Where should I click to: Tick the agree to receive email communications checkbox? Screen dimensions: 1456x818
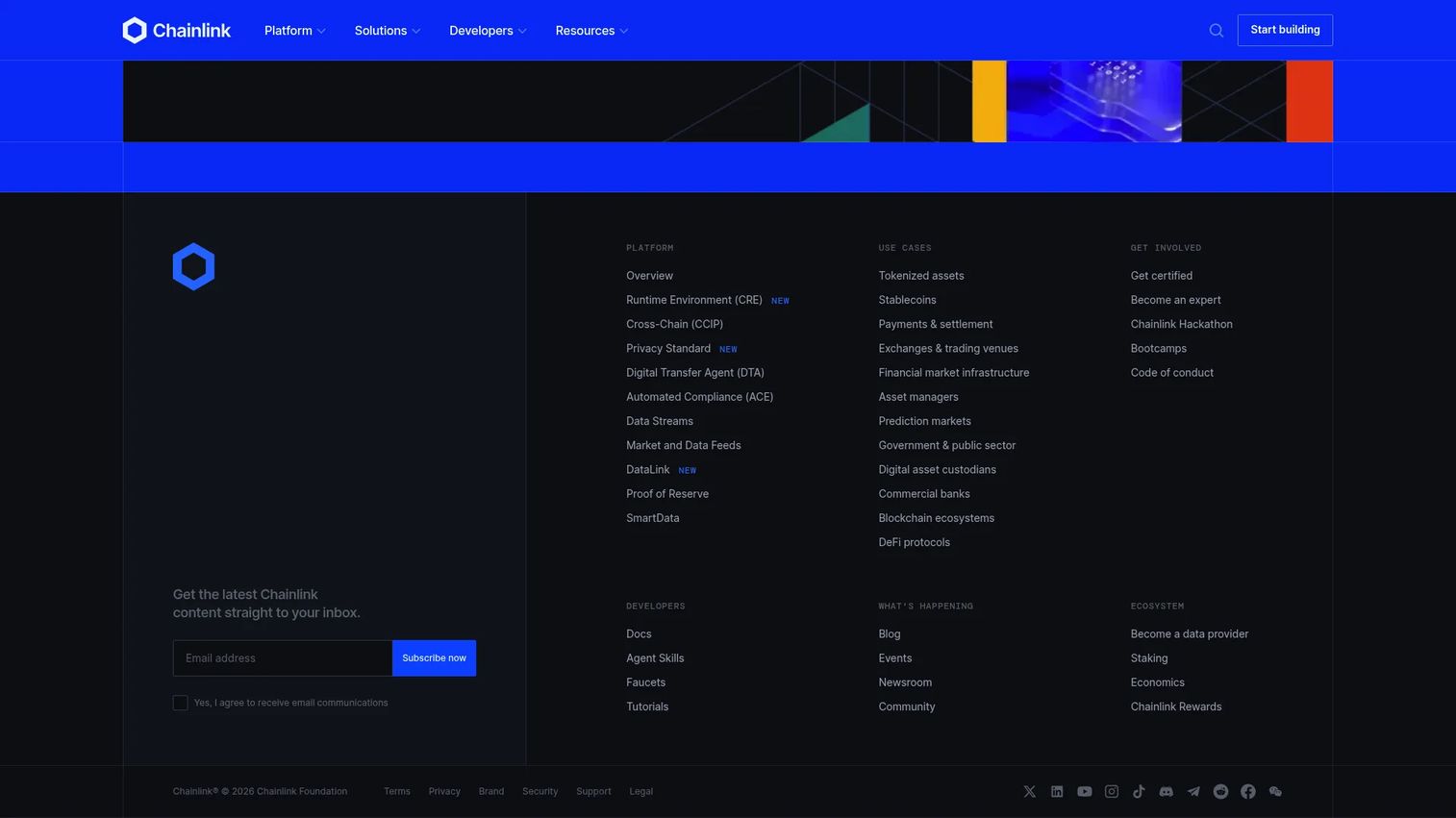point(180,703)
